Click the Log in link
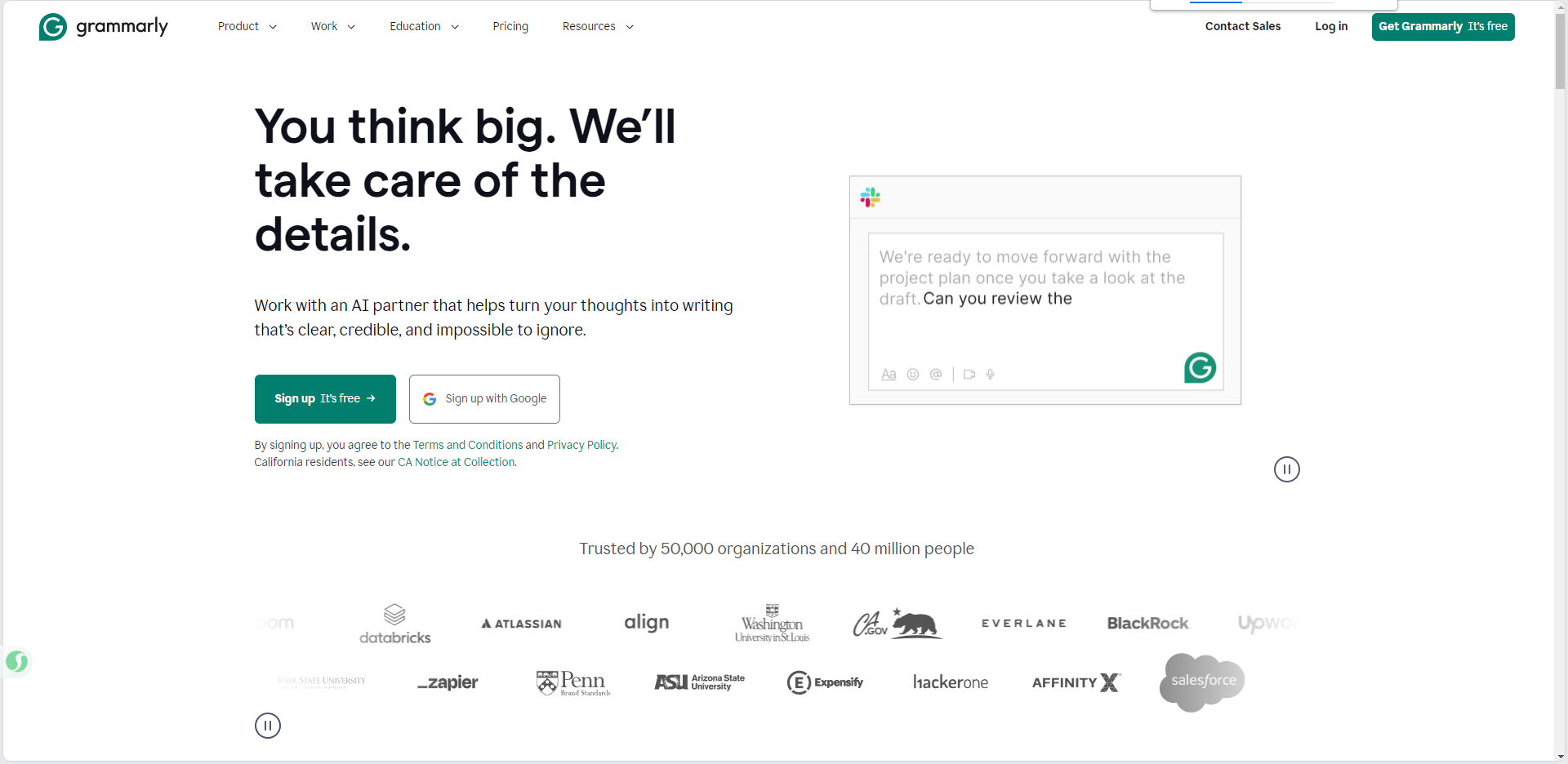 pyautogui.click(x=1331, y=27)
